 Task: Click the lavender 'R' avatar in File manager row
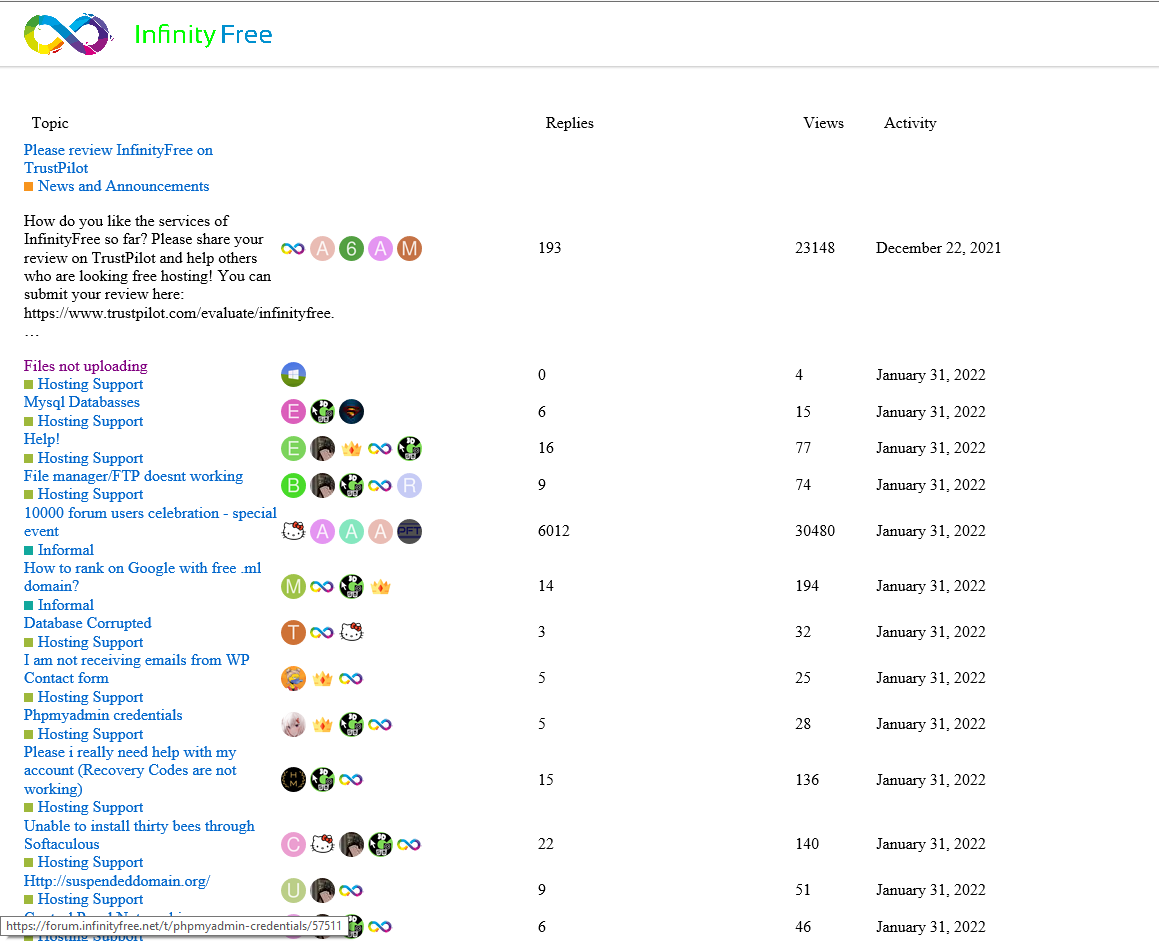409,485
